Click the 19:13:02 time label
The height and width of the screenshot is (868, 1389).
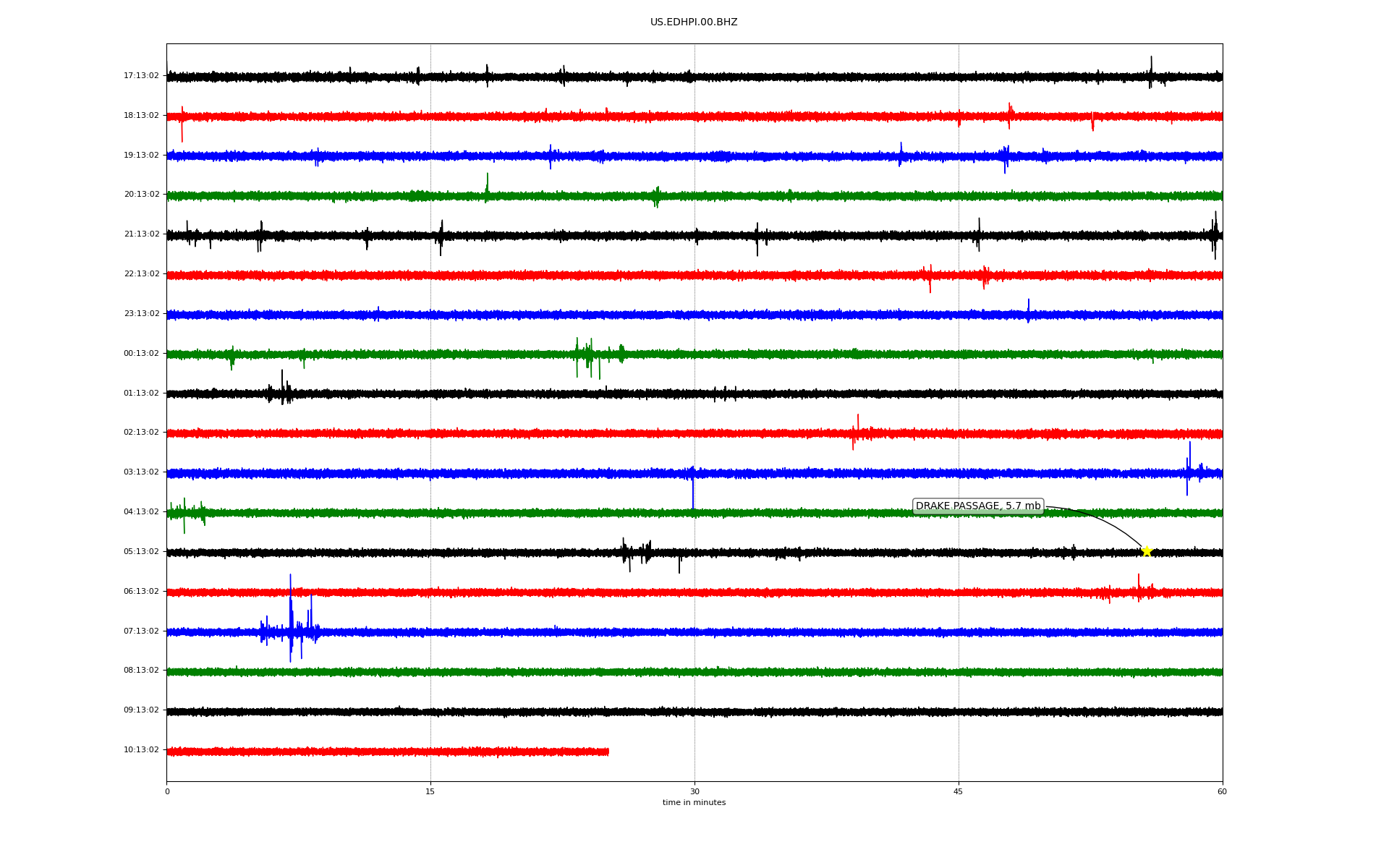pyautogui.click(x=141, y=156)
